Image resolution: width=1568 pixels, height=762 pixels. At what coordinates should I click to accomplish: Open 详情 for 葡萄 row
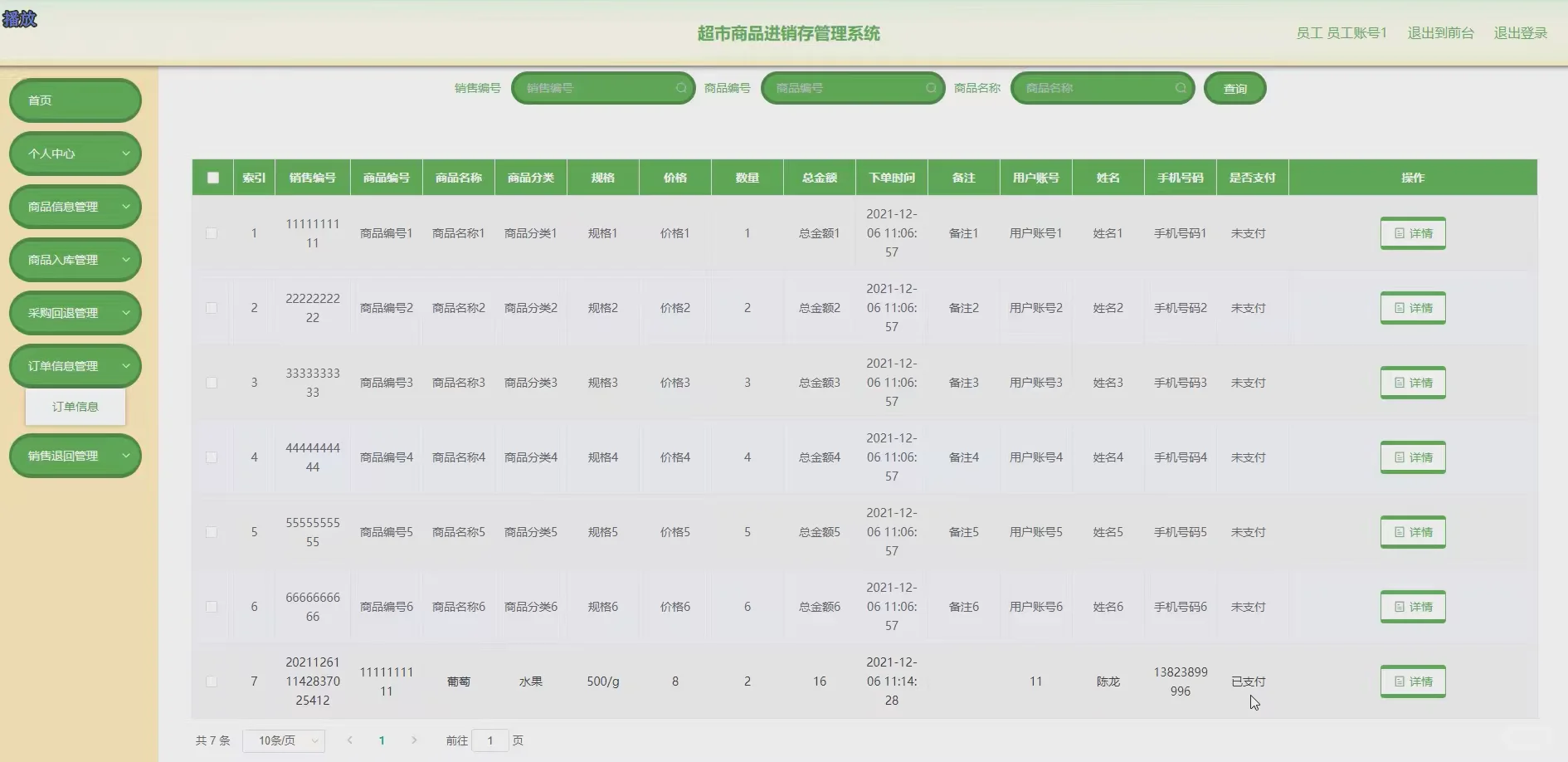coord(1413,681)
